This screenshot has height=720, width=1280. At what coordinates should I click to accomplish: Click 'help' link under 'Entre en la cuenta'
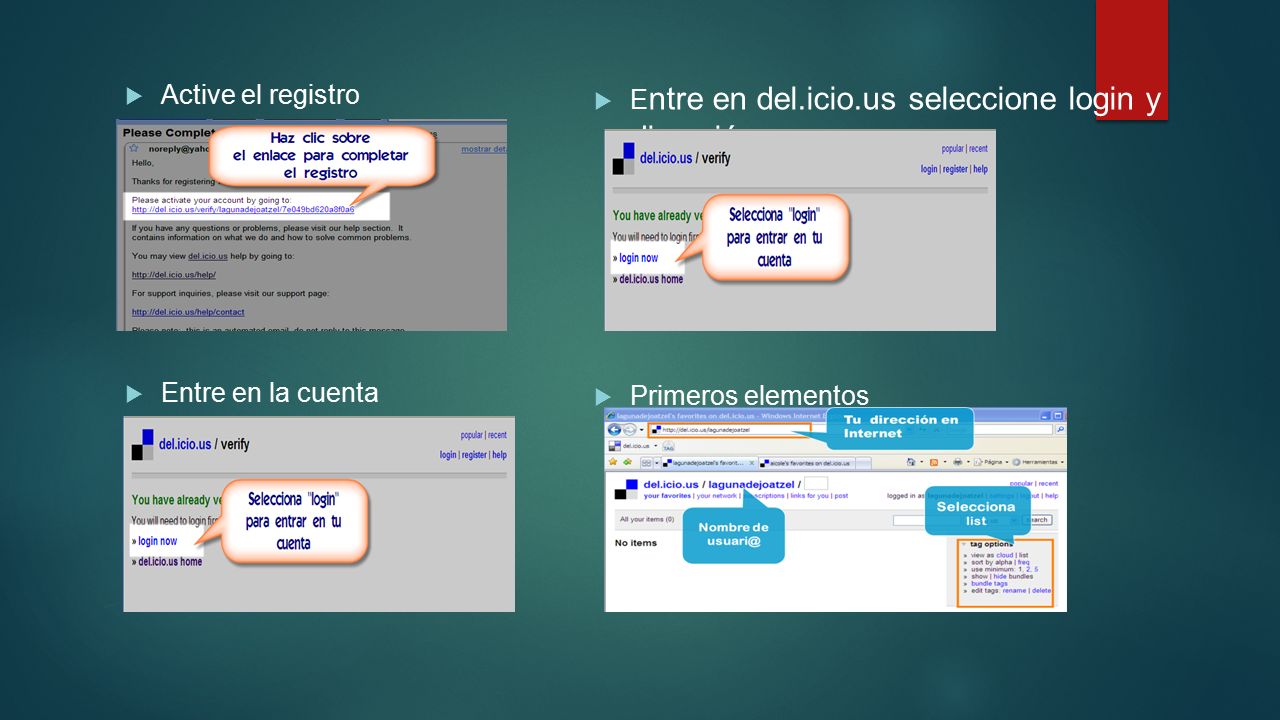(499, 455)
